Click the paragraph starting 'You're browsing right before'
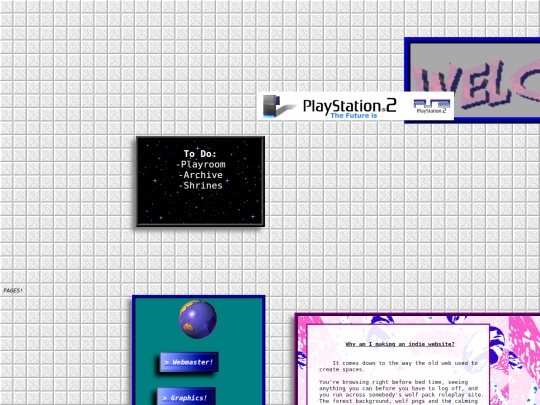The image size is (540, 405). [401, 392]
